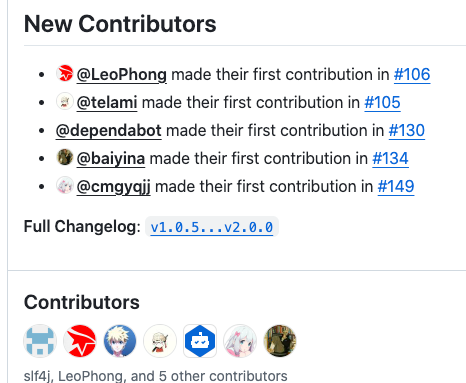
Task: Open the @cmgyqjj profile mention
Action: (114, 186)
